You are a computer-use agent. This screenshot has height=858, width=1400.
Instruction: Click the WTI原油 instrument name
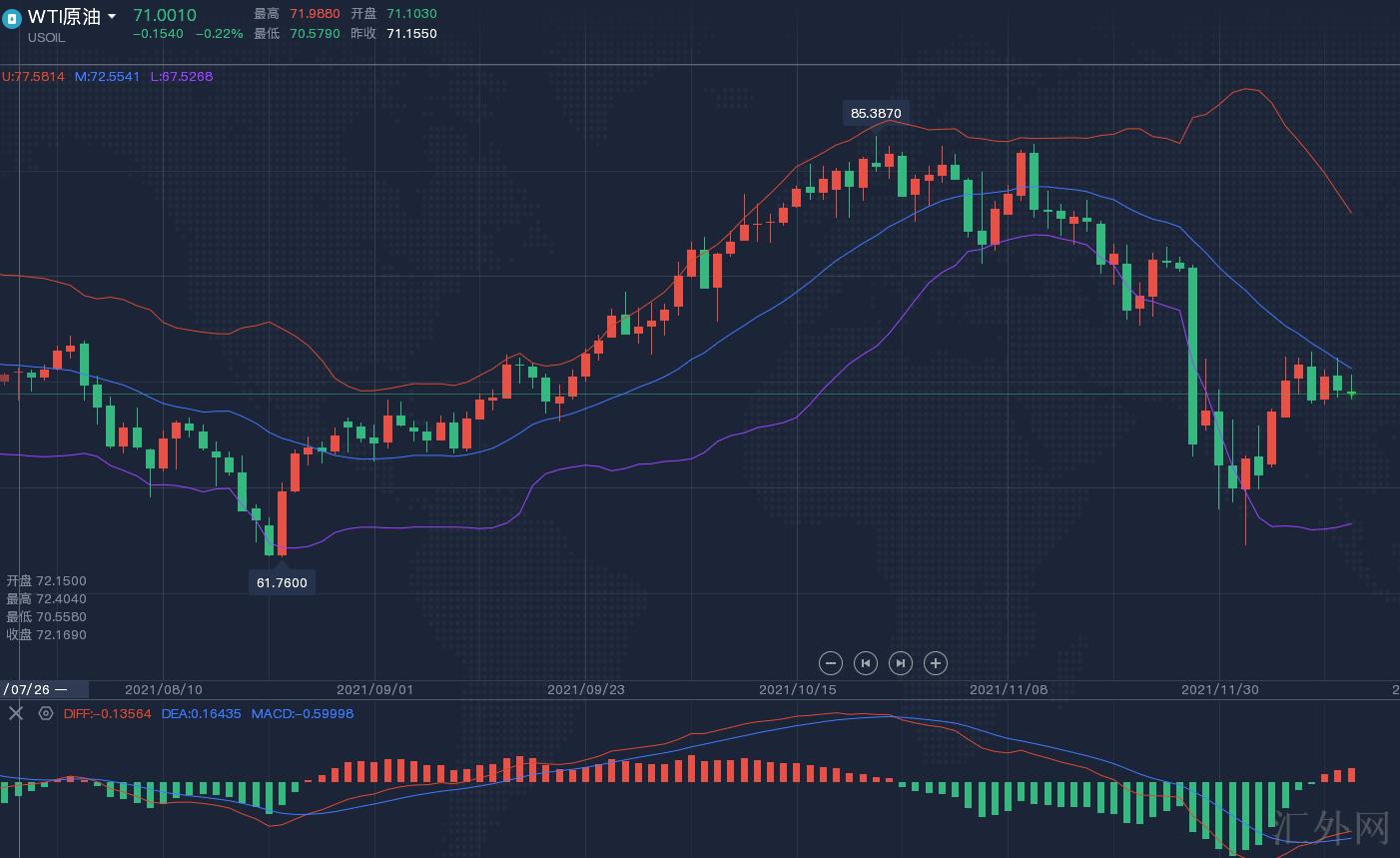64,17
